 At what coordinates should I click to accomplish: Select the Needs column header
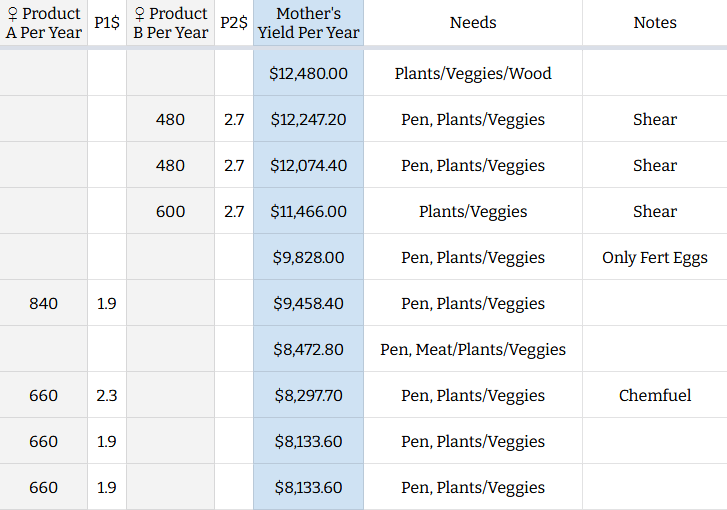click(x=473, y=23)
